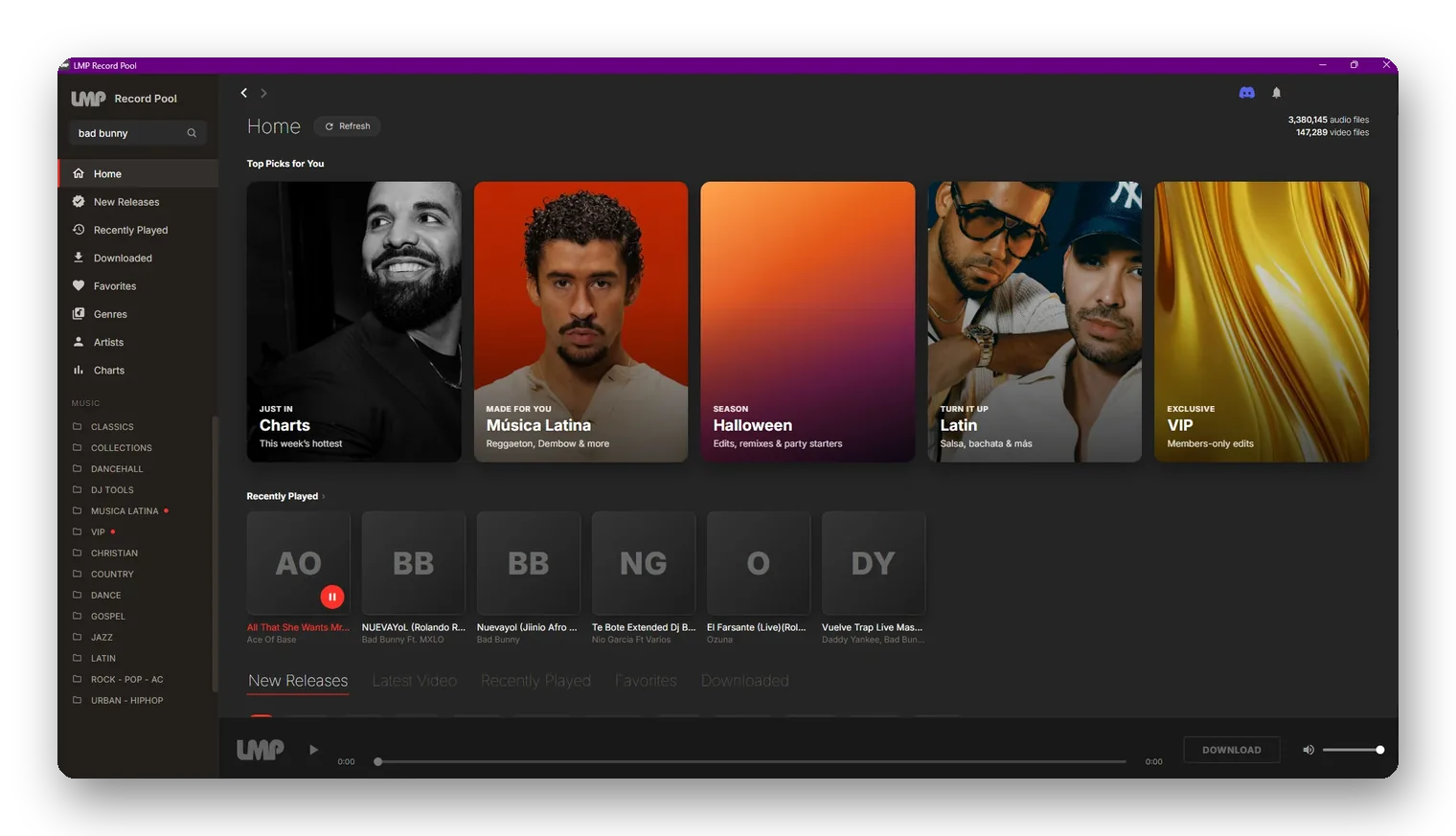The height and width of the screenshot is (836, 1456).
Task: Pause the All That She Wants track
Action: click(x=332, y=597)
